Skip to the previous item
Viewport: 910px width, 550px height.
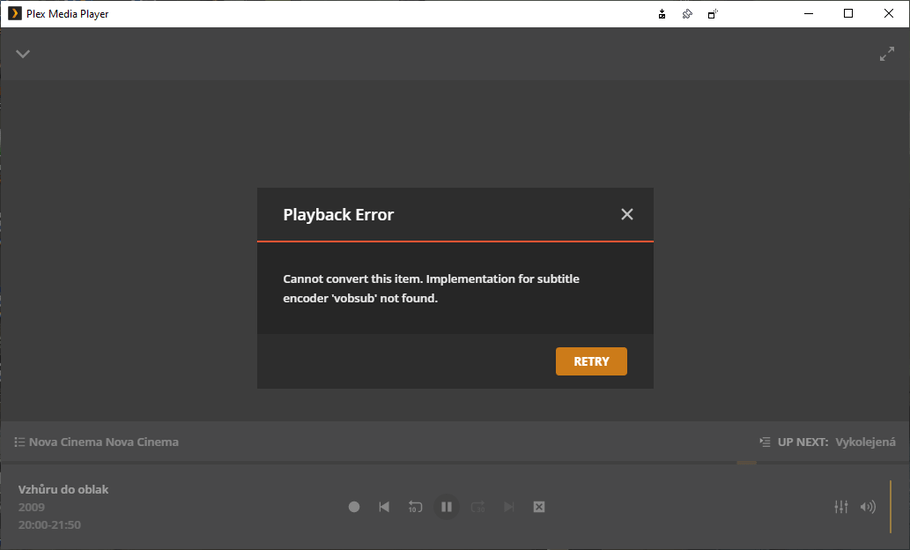pyautogui.click(x=384, y=507)
